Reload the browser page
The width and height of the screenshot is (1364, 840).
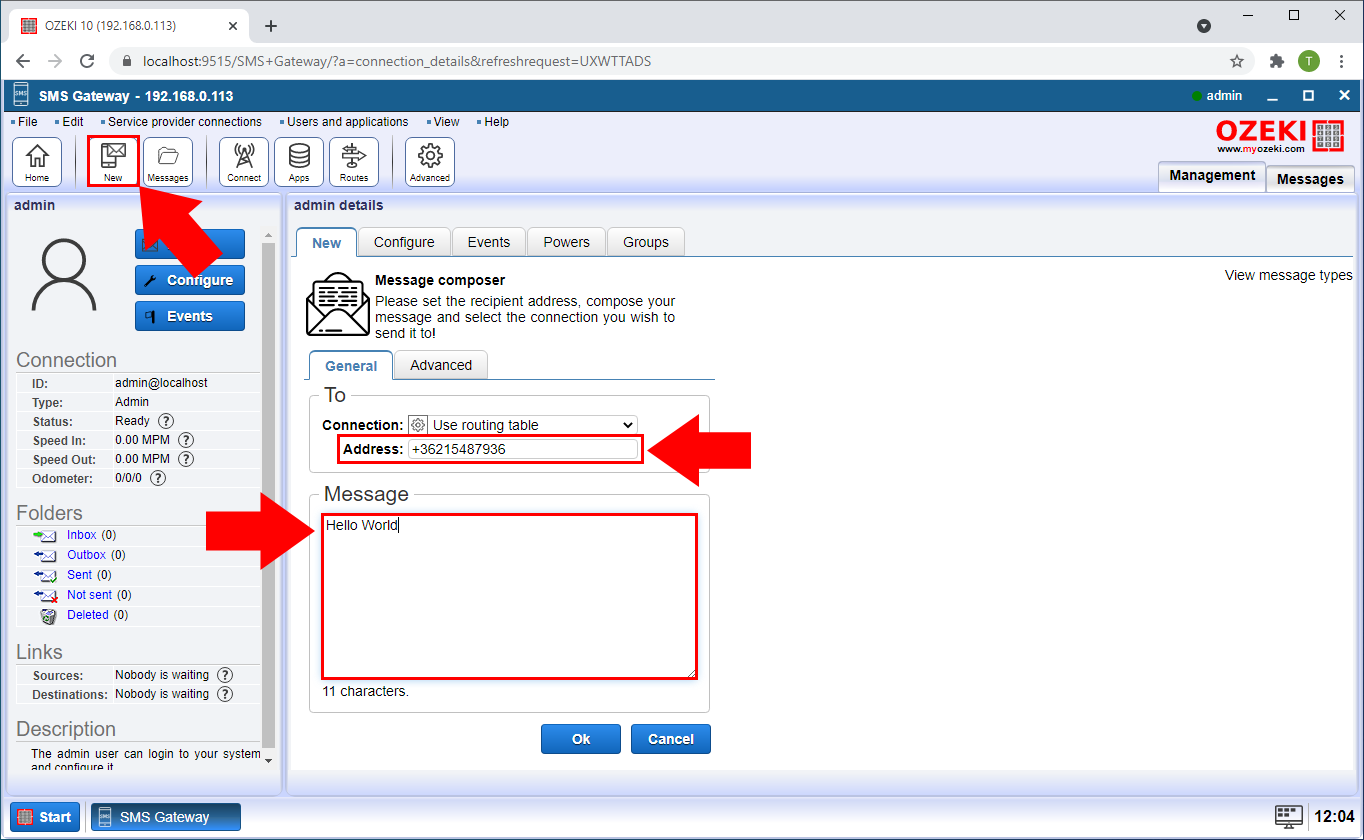[x=87, y=61]
